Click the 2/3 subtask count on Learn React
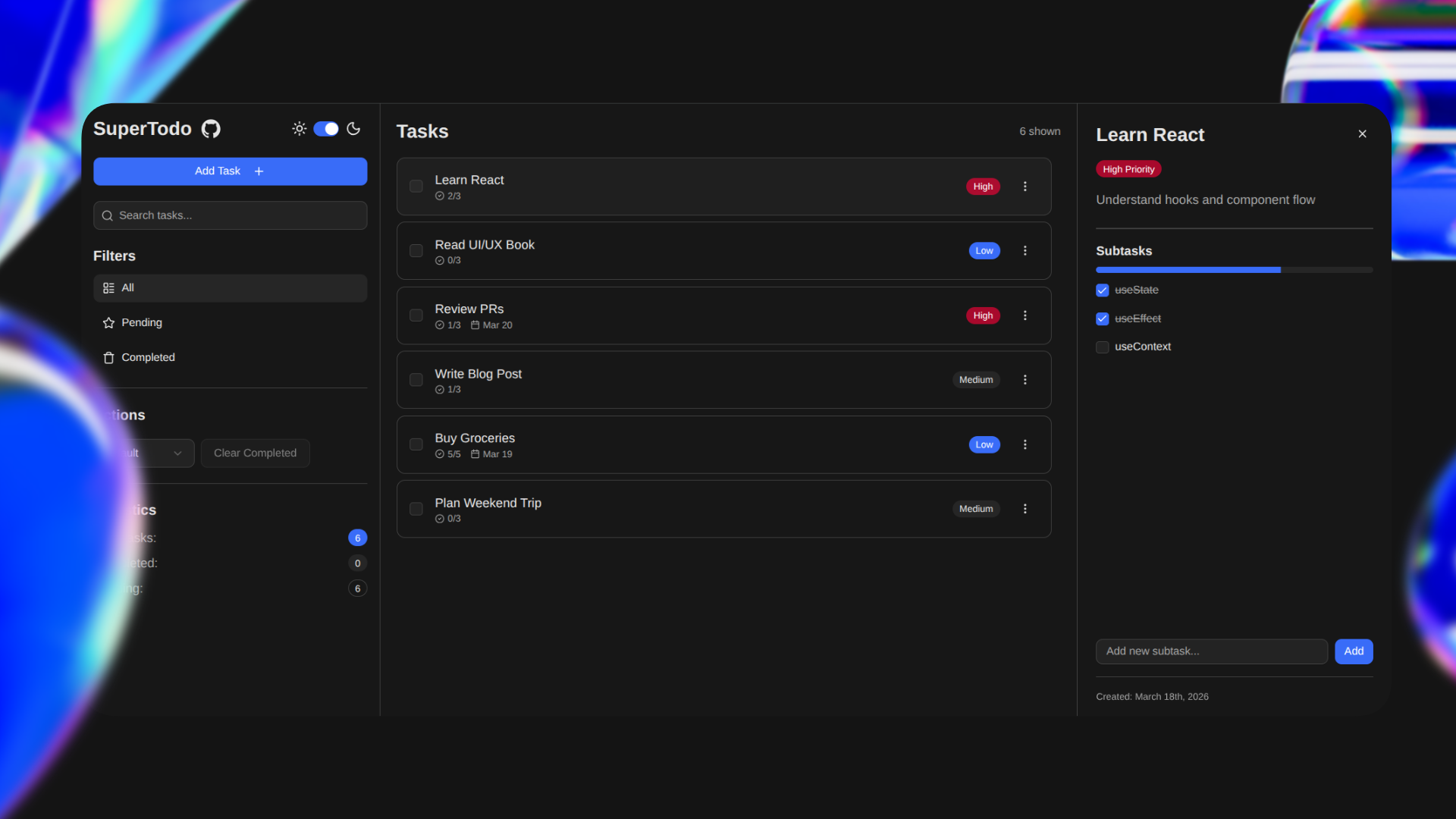Image resolution: width=1456 pixels, height=819 pixels. coord(448,196)
